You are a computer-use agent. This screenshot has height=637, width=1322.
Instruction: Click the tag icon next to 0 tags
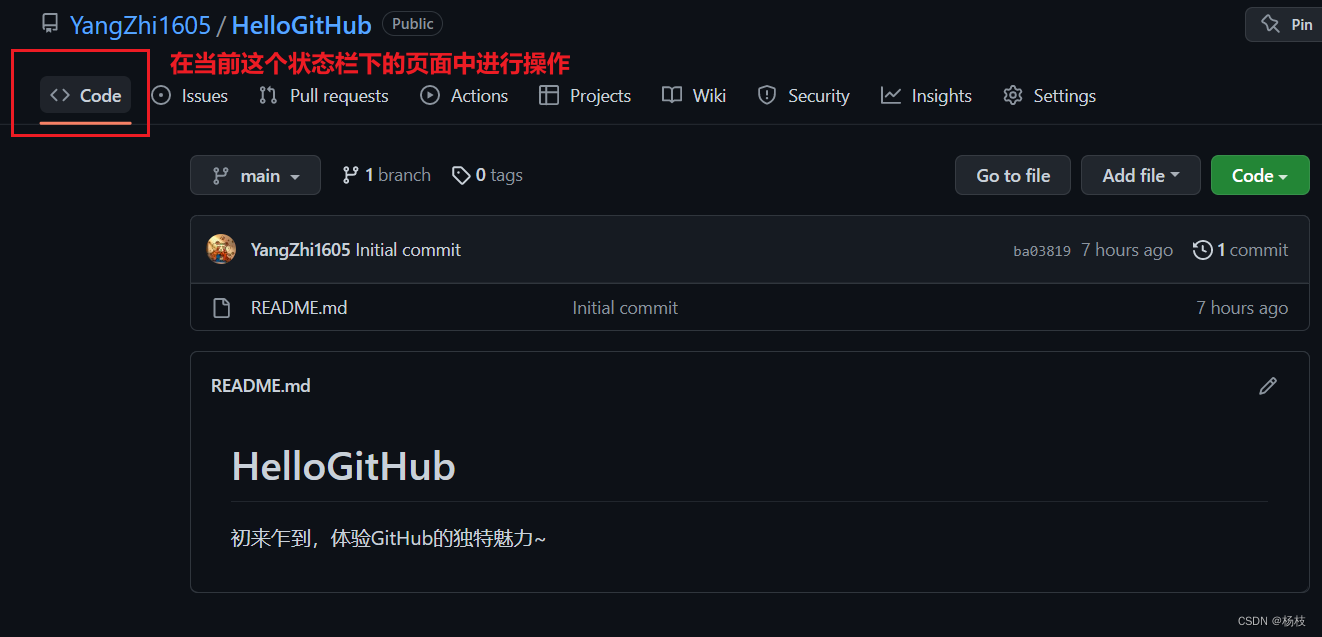[461, 175]
